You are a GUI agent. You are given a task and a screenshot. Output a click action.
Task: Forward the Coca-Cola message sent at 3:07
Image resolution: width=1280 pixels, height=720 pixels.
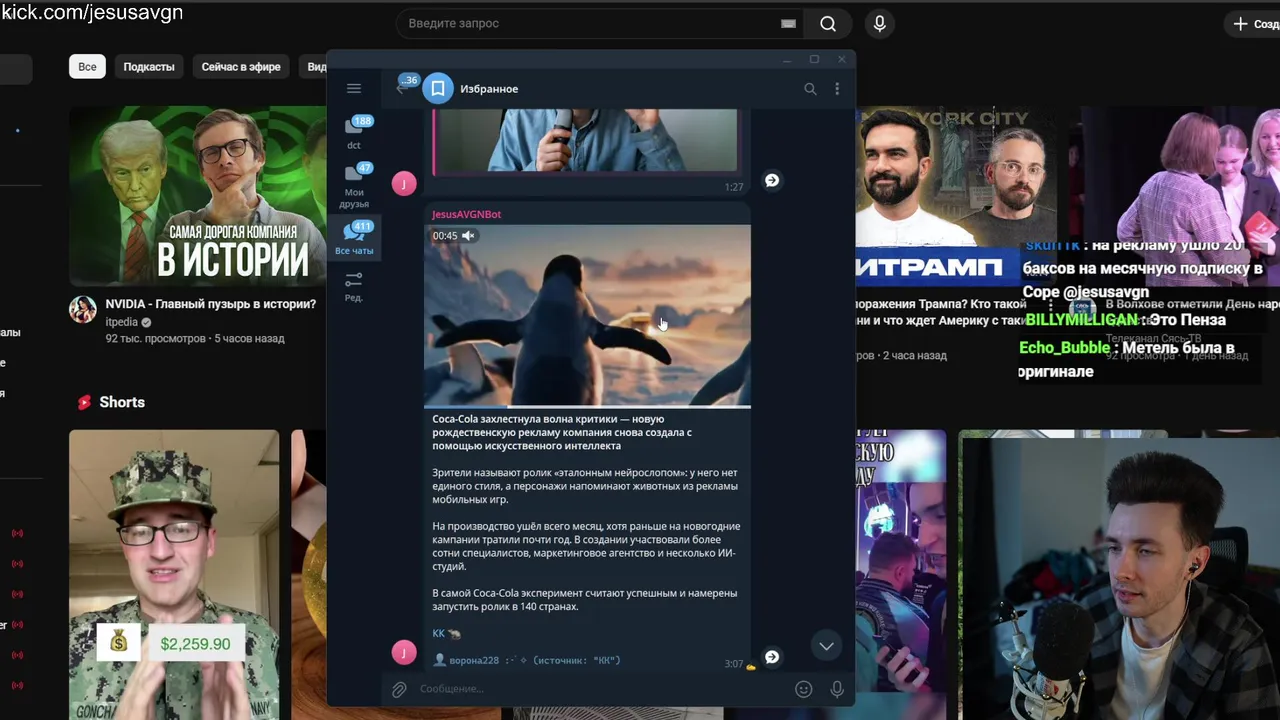coord(772,657)
